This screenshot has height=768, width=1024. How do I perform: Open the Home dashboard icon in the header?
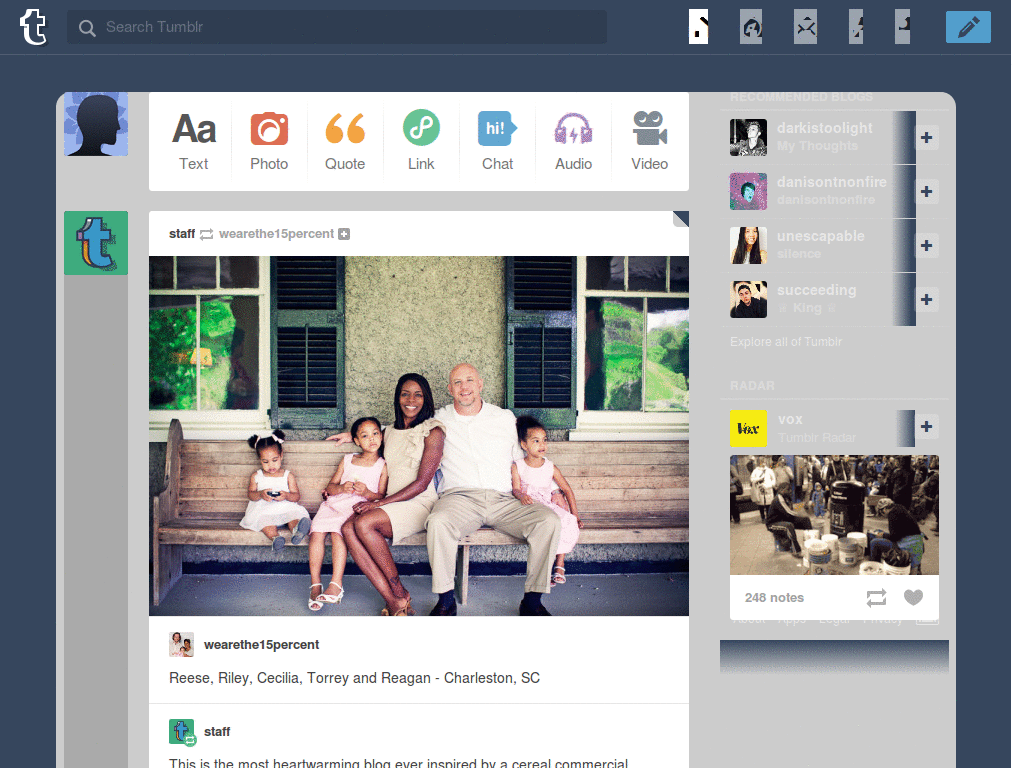[x=698, y=27]
